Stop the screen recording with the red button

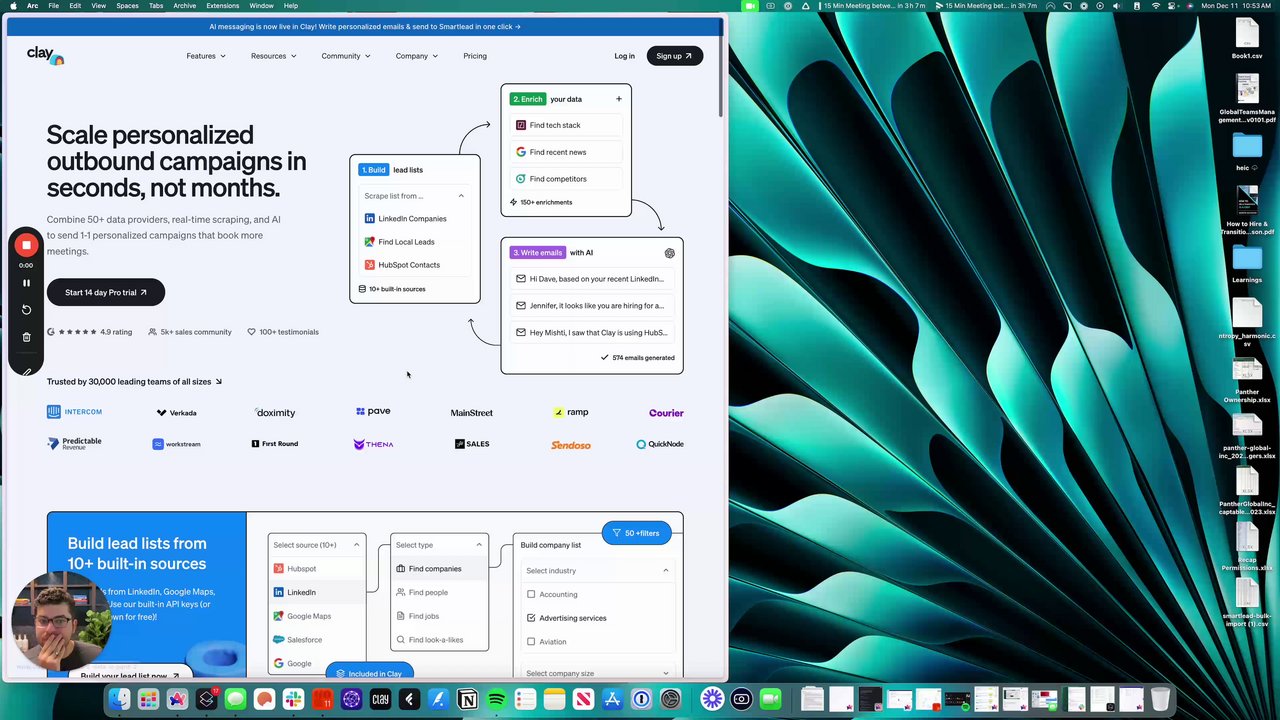click(x=26, y=245)
